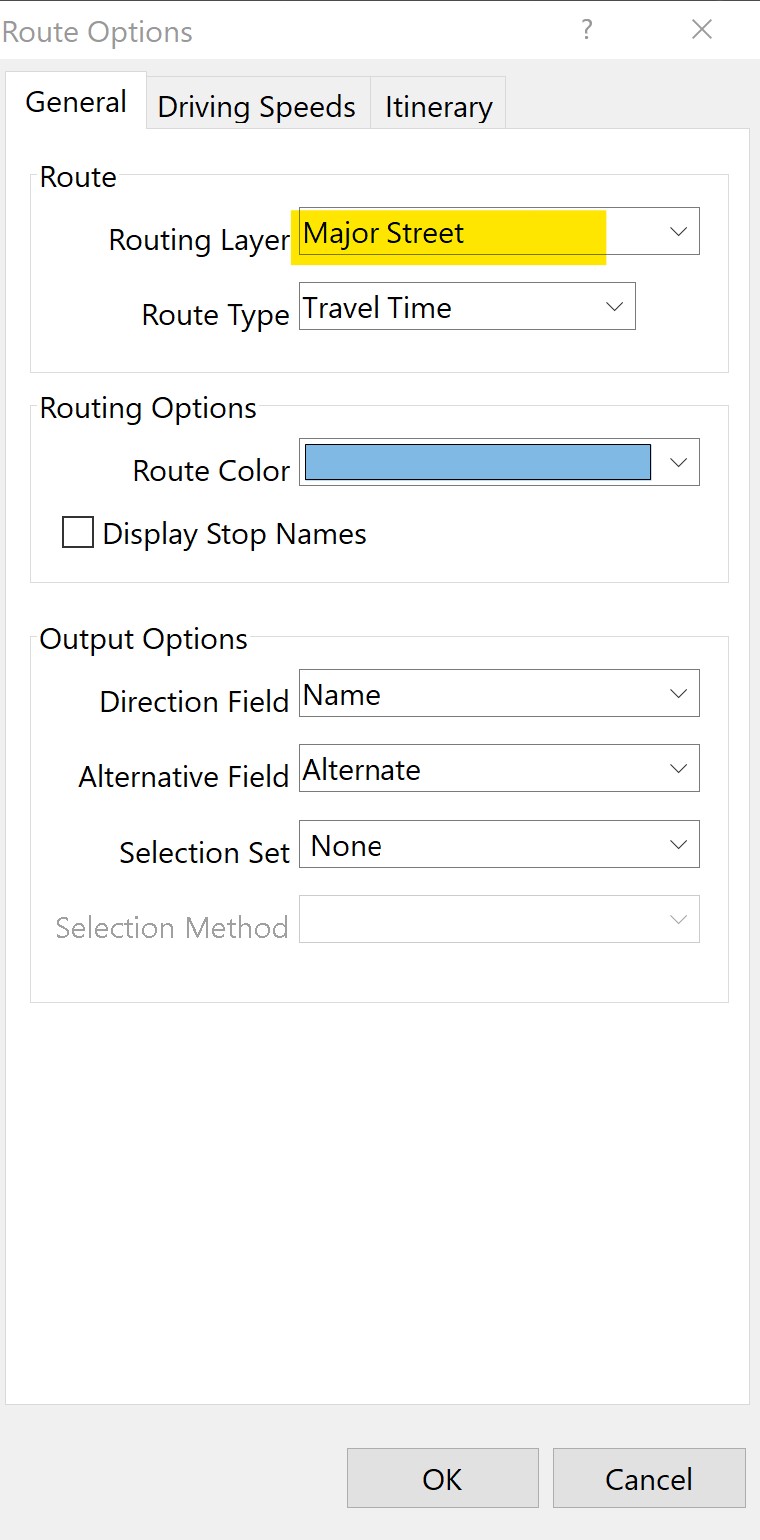The height and width of the screenshot is (1540, 760).
Task: Open the Selection Set dropdown arrow
Action: pos(678,845)
